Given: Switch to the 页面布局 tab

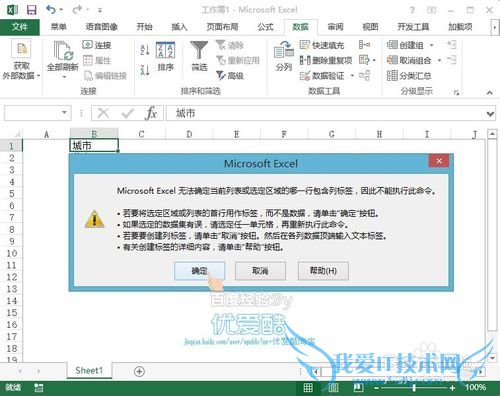Looking at the screenshot, I should click(222, 27).
